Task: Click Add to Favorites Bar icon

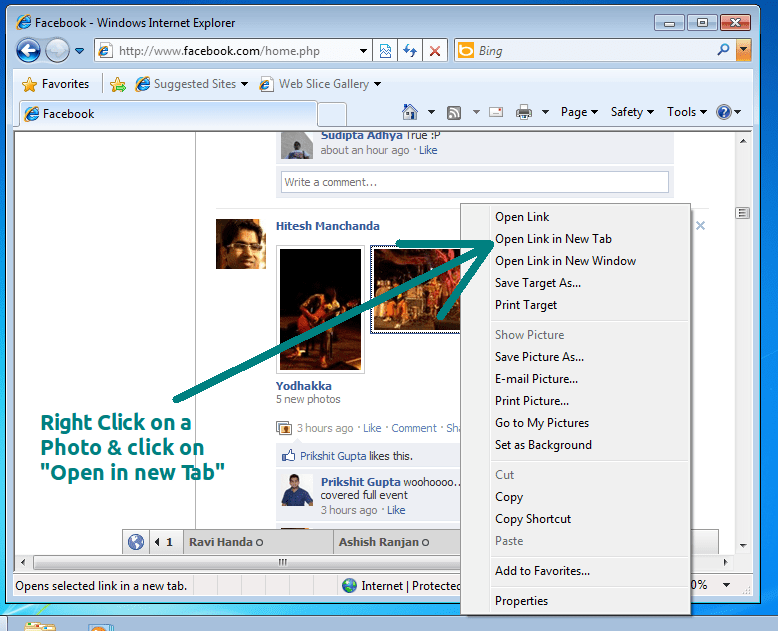Action: (x=118, y=84)
